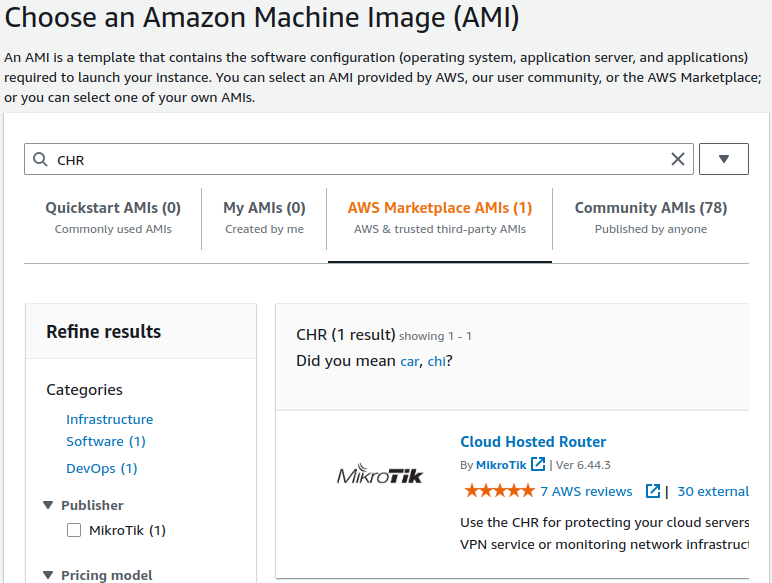This screenshot has height=583, width=772.
Task: Click external link icon before 30 external
Action: (653, 491)
